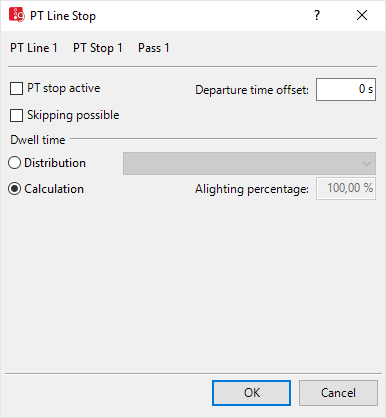The width and height of the screenshot is (386, 418).
Task: Click the Alighting percentage value box
Action: point(346,189)
